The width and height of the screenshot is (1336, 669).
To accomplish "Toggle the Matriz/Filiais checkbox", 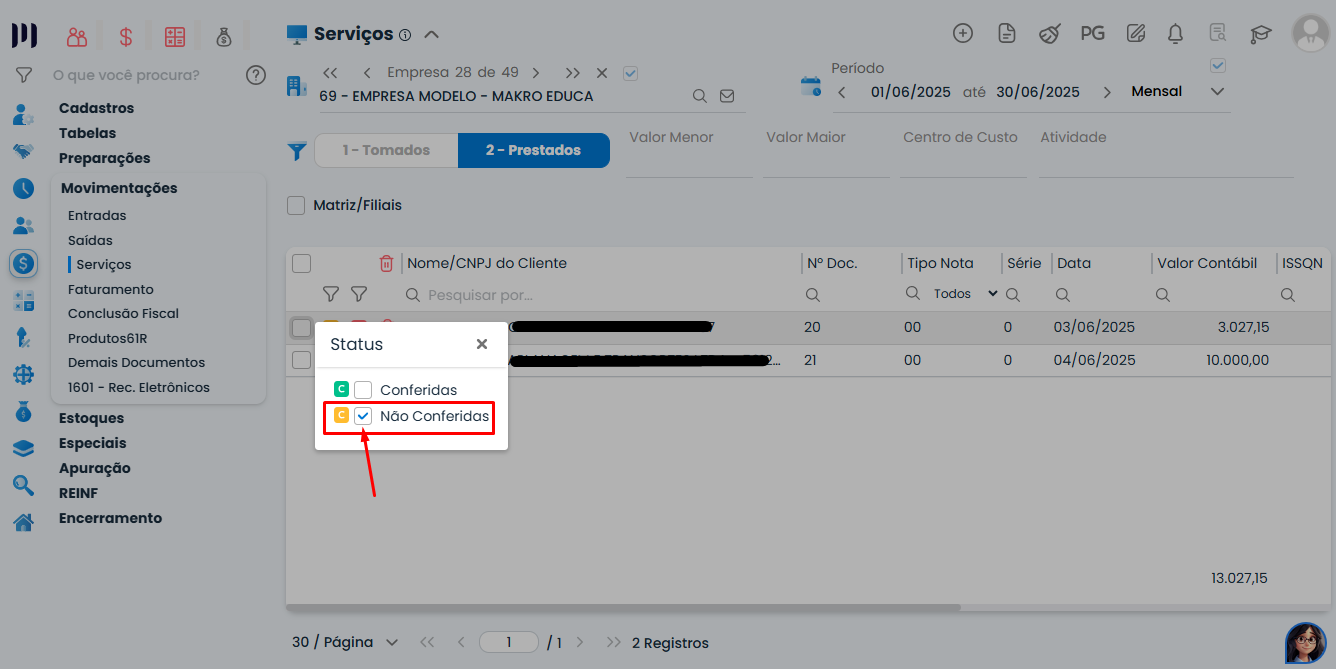I will [296, 205].
